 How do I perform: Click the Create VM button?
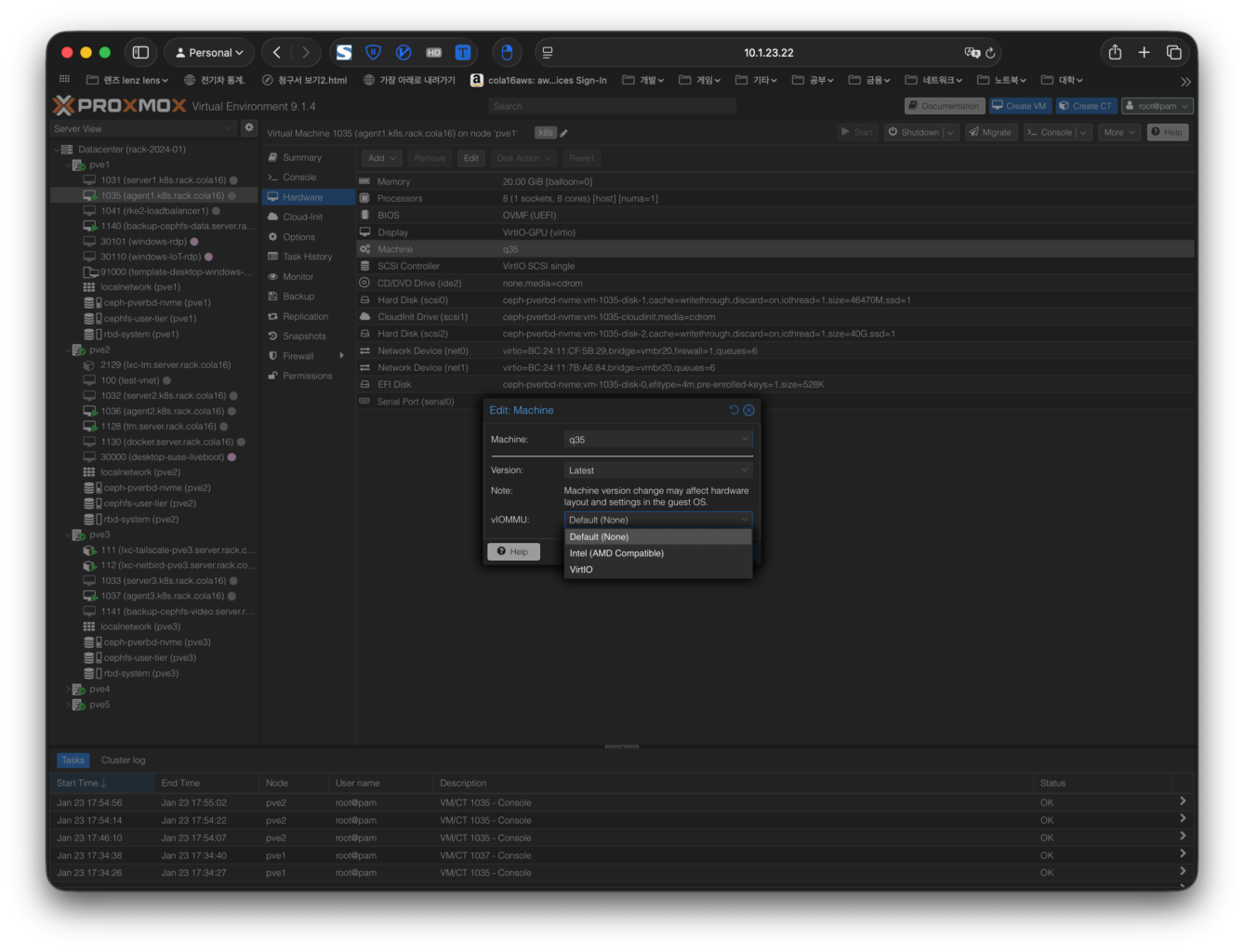1019,106
